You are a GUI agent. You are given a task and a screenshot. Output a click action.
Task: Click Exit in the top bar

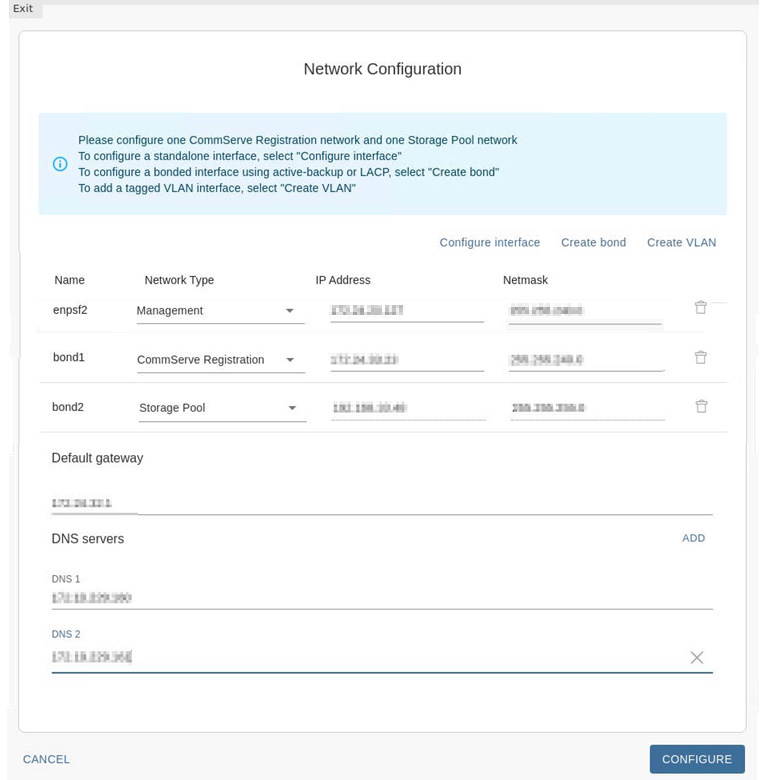click(23, 9)
